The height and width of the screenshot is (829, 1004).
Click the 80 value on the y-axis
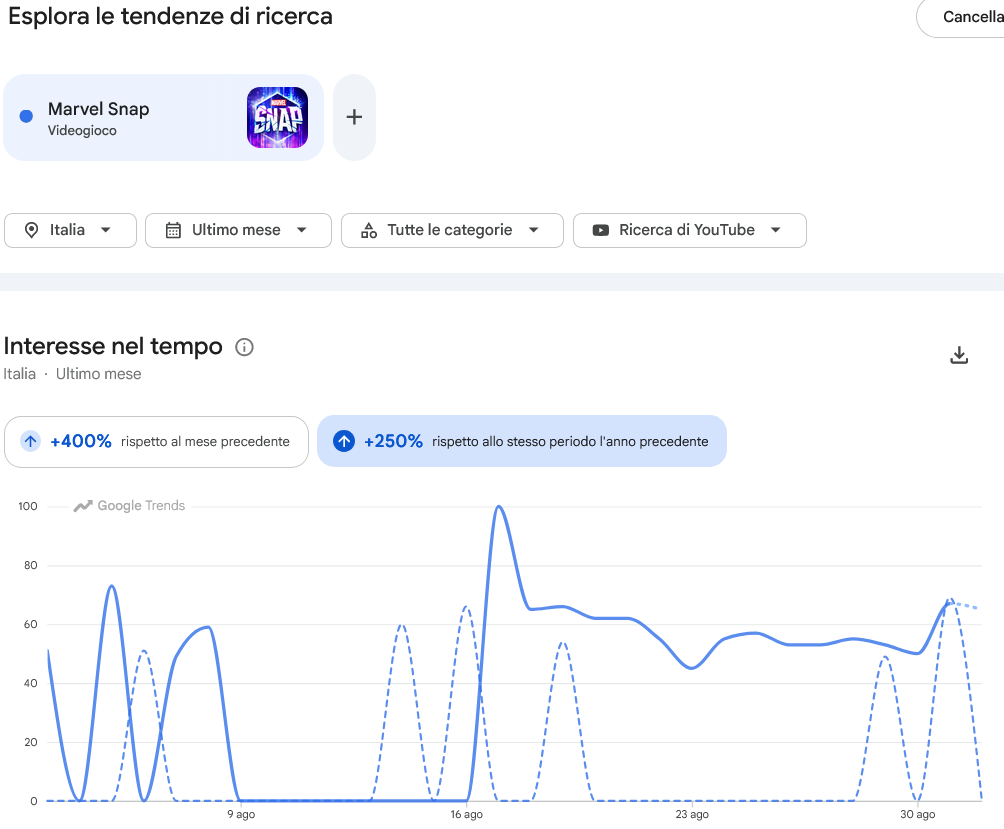click(31, 565)
